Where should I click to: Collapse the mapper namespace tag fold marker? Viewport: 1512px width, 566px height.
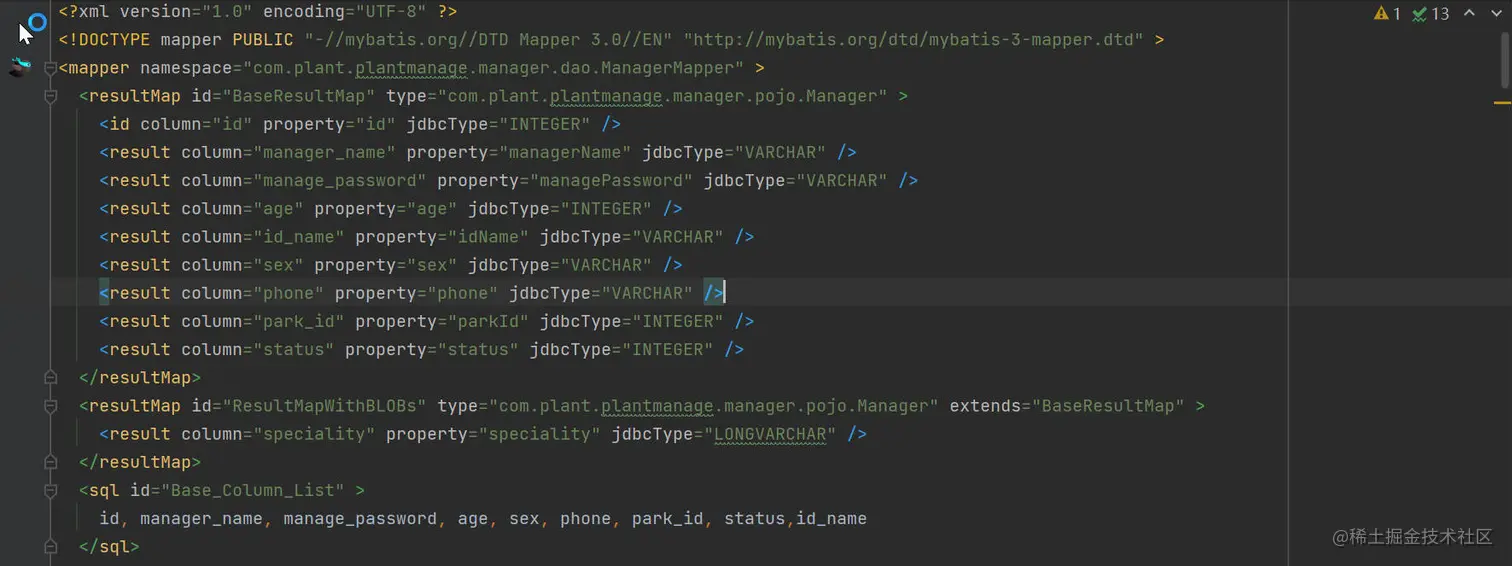click(50, 68)
